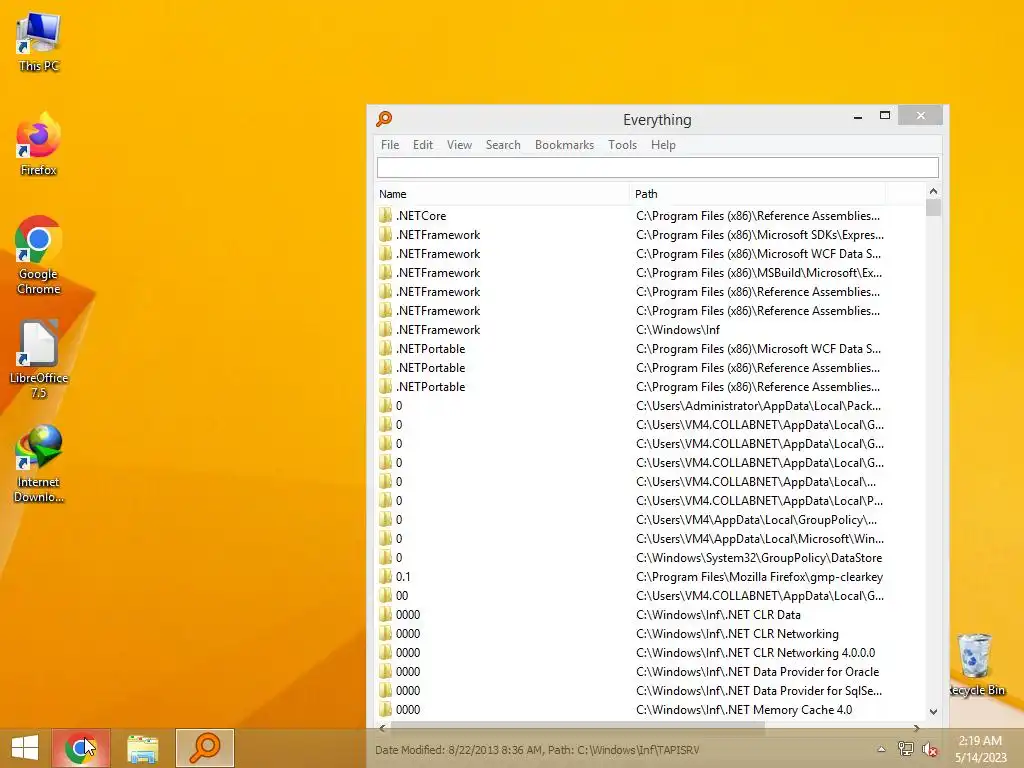Select .NETFramework folder under Microsoft SDKs path
This screenshot has height=768, width=1024.
(650, 234)
